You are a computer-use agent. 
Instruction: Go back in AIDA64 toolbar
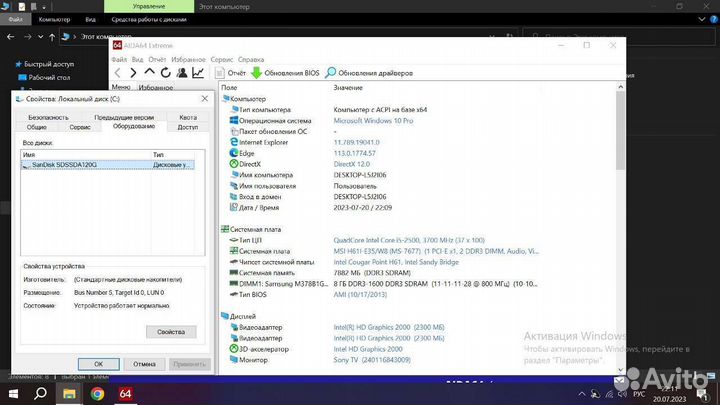pos(118,73)
